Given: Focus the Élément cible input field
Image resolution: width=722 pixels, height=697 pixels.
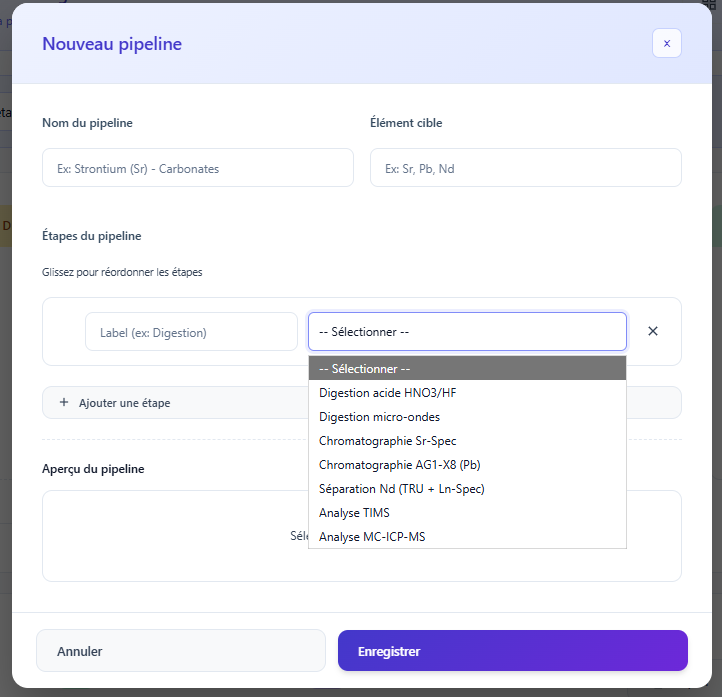Looking at the screenshot, I should coord(525,168).
